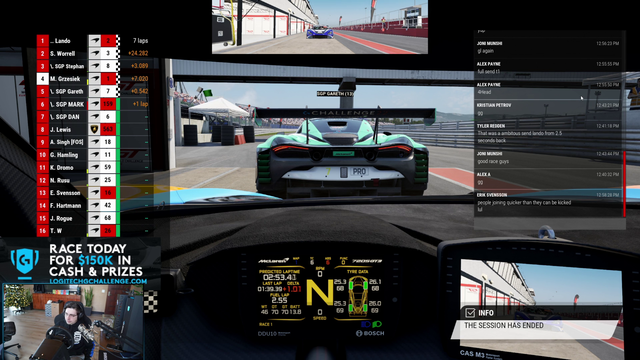Screen dimensions: 640x360
Task: Click the '7 laps' label in standings
Action: [x=140, y=41]
